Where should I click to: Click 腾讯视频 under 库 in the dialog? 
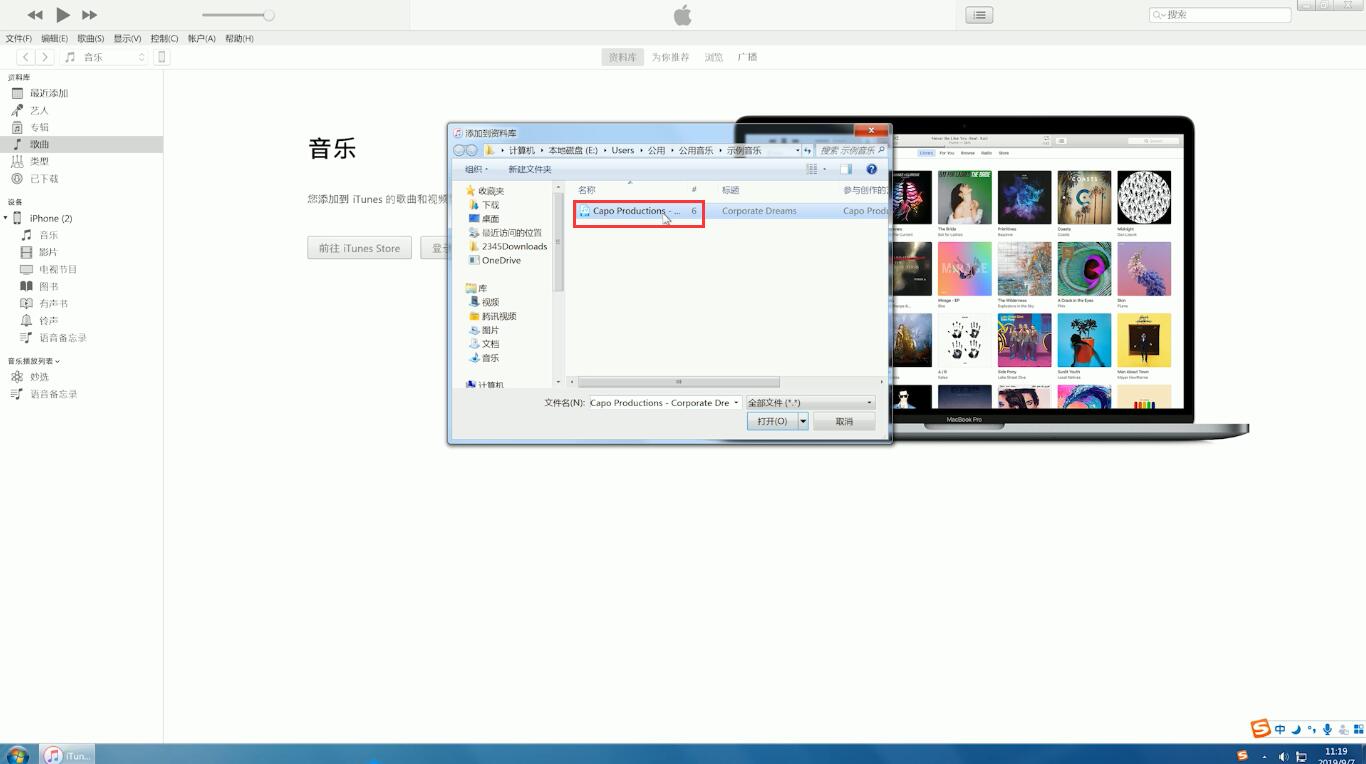point(499,316)
